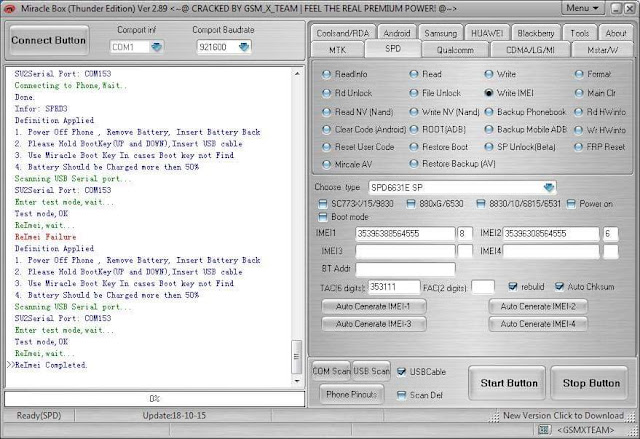Enable the Scan Def checkbox
640x439 pixels.
click(x=402, y=395)
